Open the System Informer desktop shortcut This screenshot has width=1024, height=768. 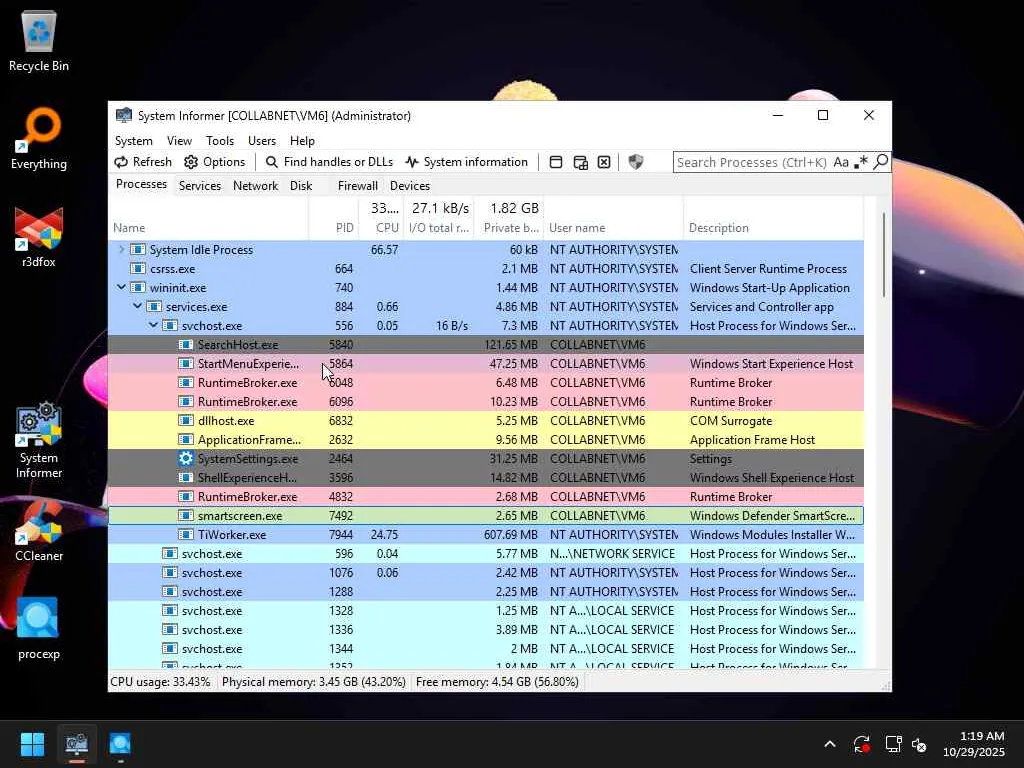(x=39, y=440)
